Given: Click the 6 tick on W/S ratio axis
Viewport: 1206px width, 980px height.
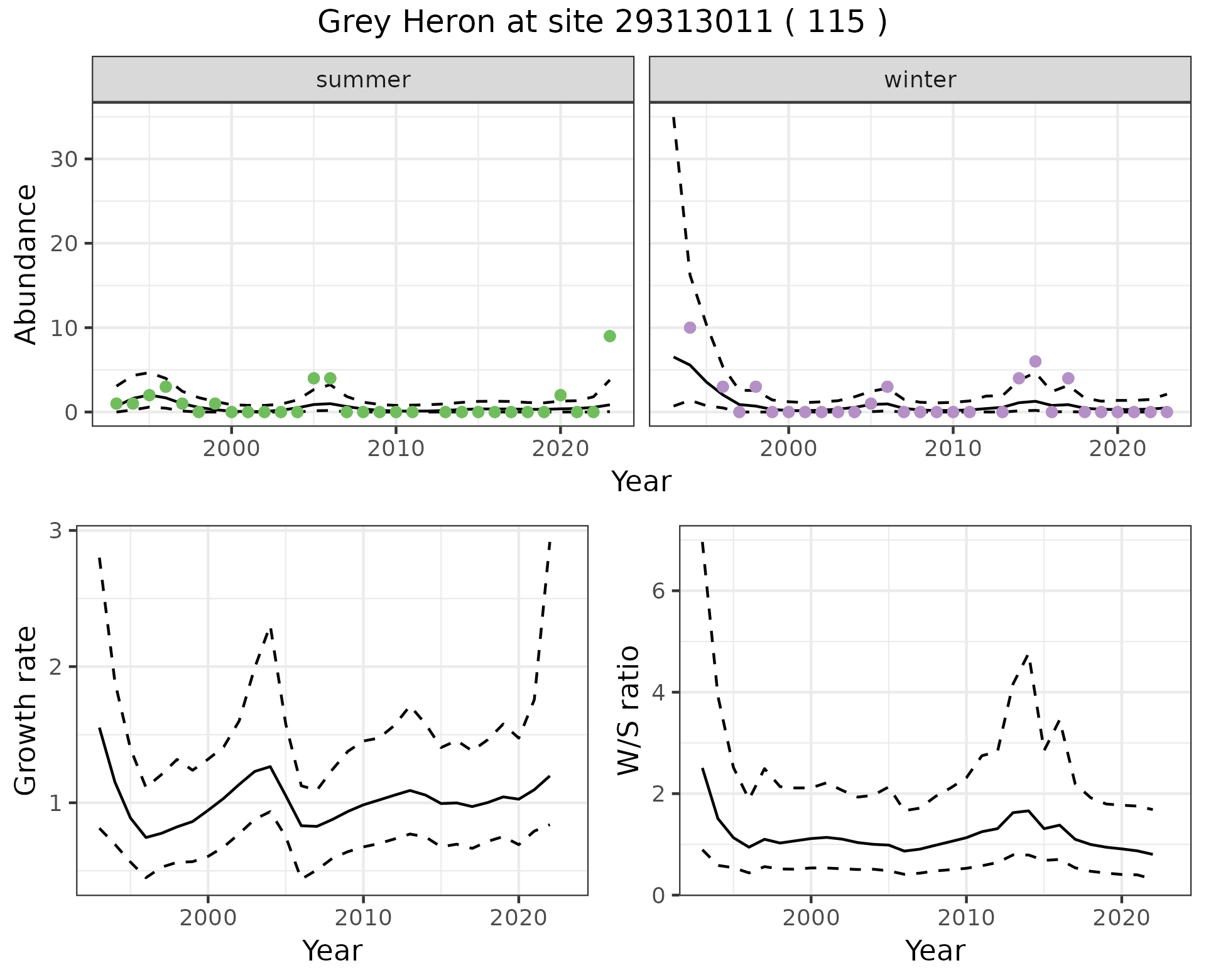Looking at the screenshot, I should tap(660, 591).
